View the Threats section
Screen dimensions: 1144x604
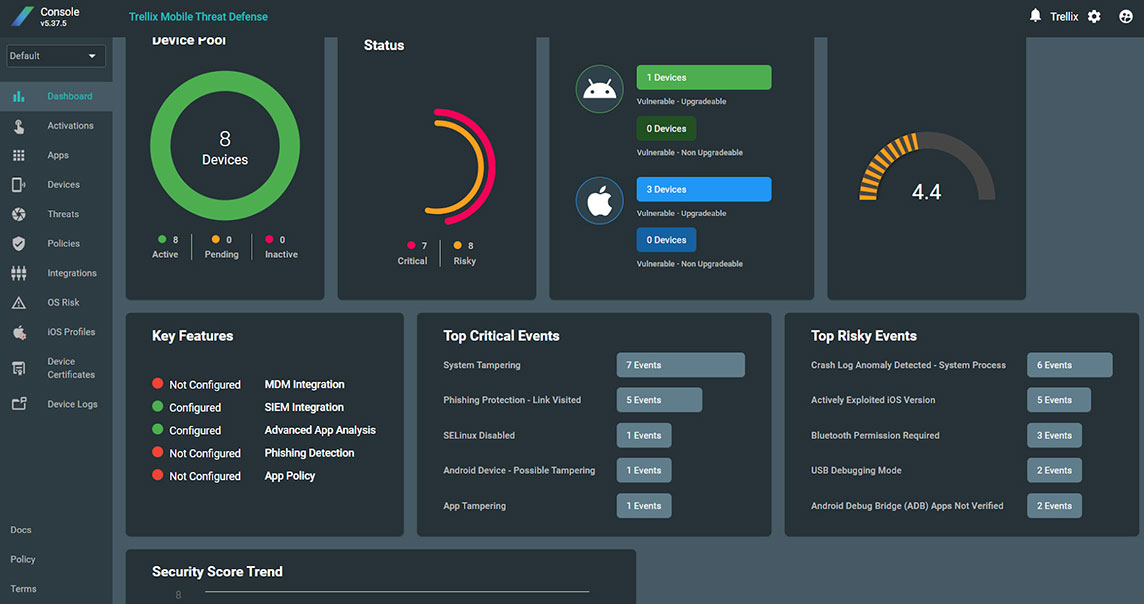pyautogui.click(x=63, y=213)
